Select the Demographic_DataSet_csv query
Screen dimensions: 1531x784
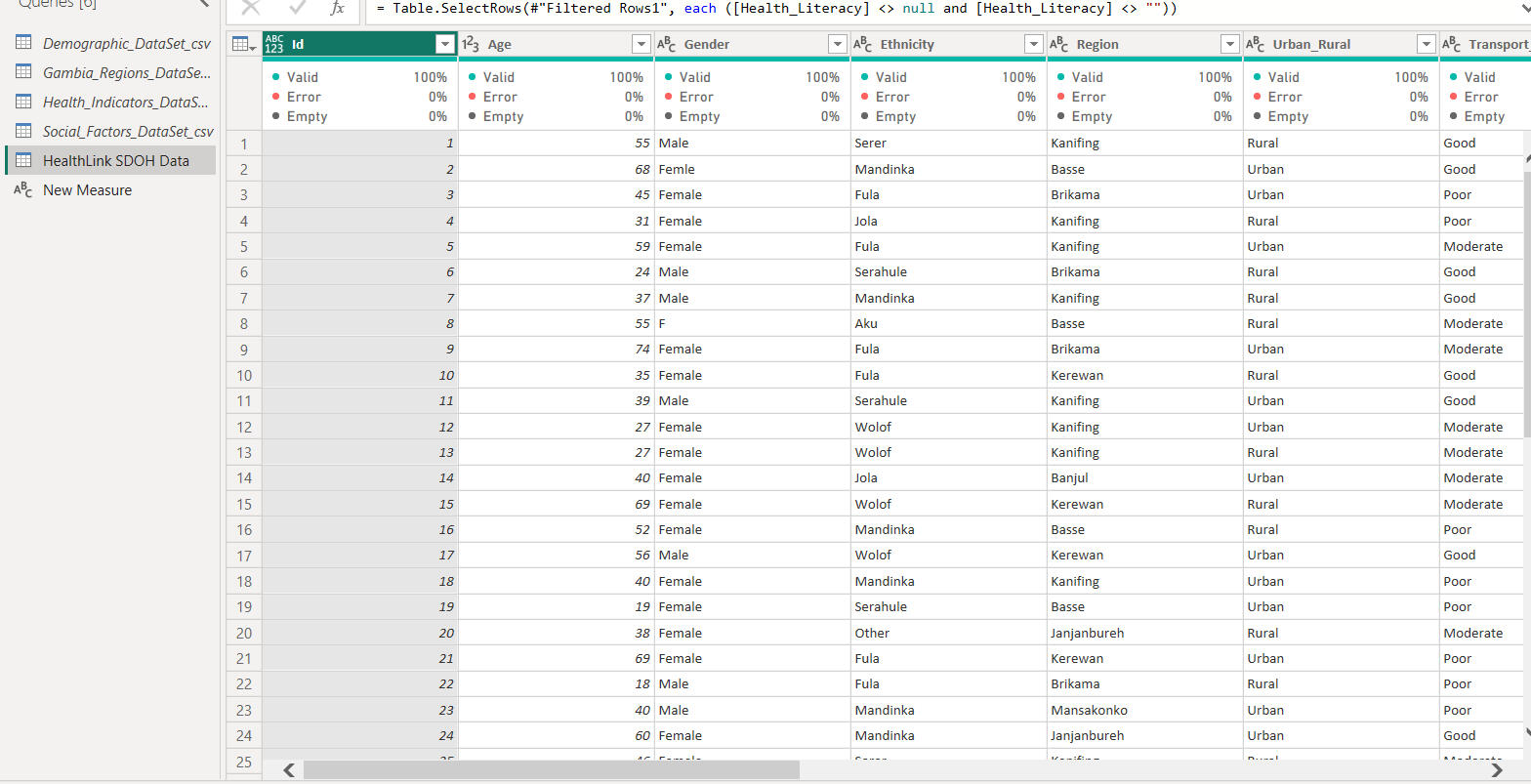127,43
